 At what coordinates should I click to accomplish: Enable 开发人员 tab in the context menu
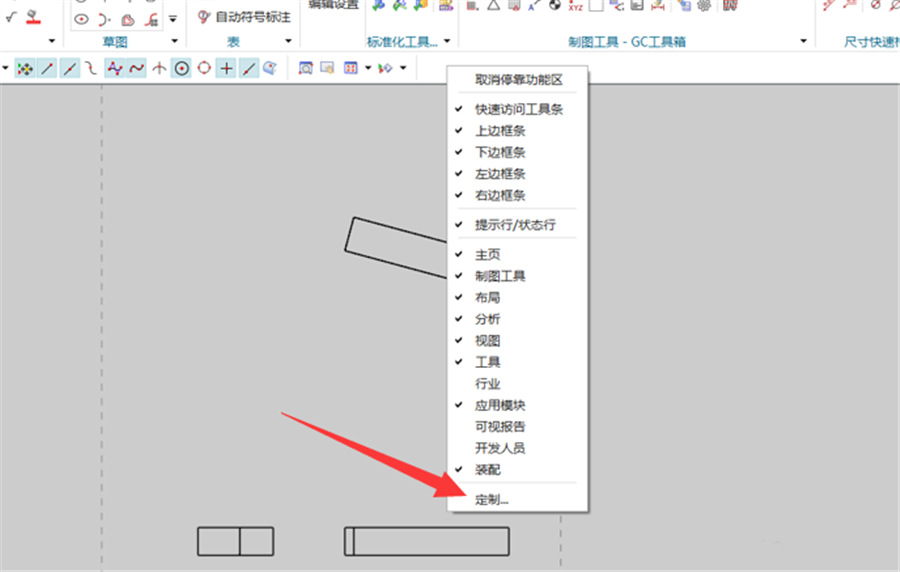point(517,448)
